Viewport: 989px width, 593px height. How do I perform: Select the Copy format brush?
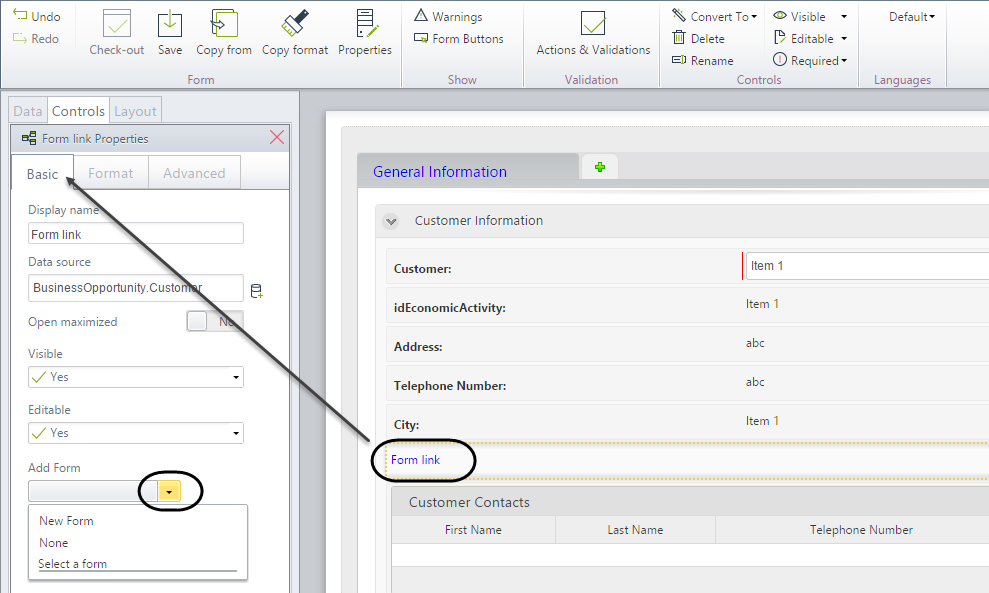295,24
